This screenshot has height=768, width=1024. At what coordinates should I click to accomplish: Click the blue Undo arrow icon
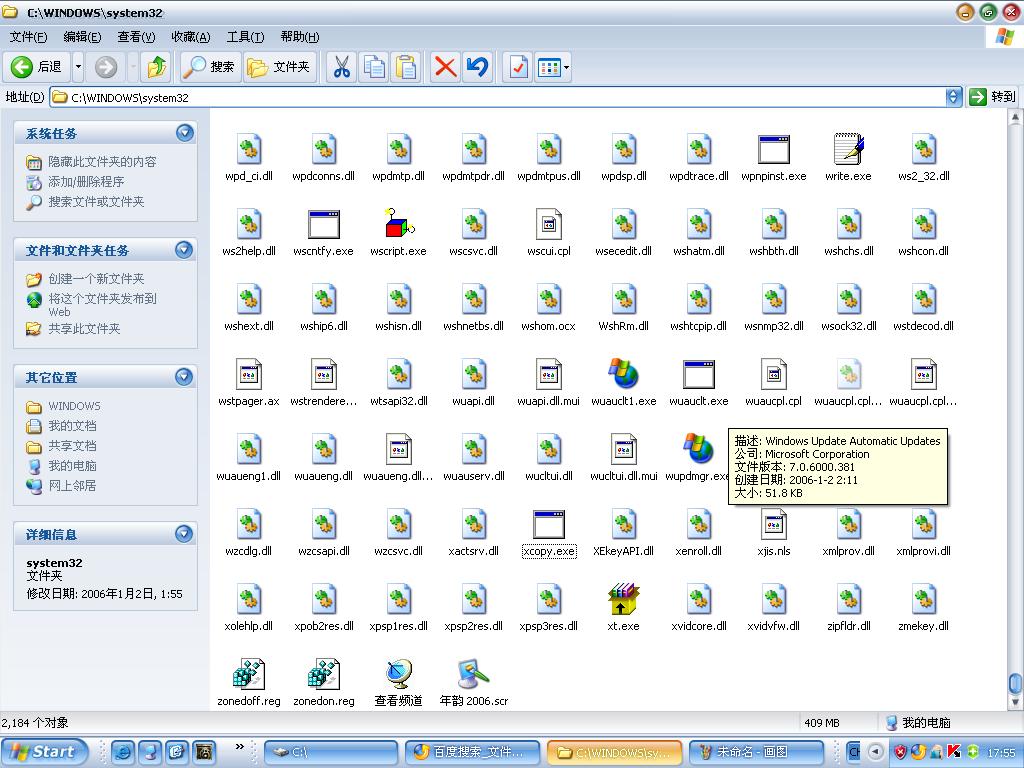(x=477, y=67)
